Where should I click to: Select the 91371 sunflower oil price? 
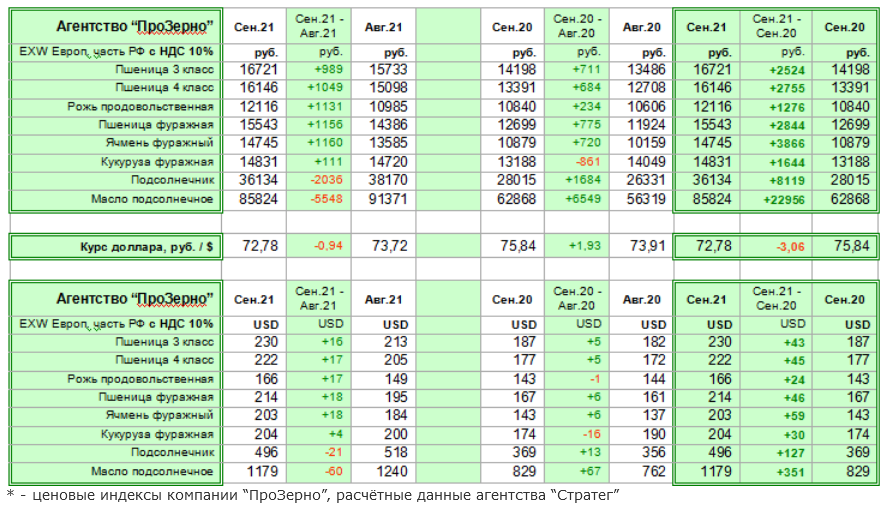coord(388,199)
